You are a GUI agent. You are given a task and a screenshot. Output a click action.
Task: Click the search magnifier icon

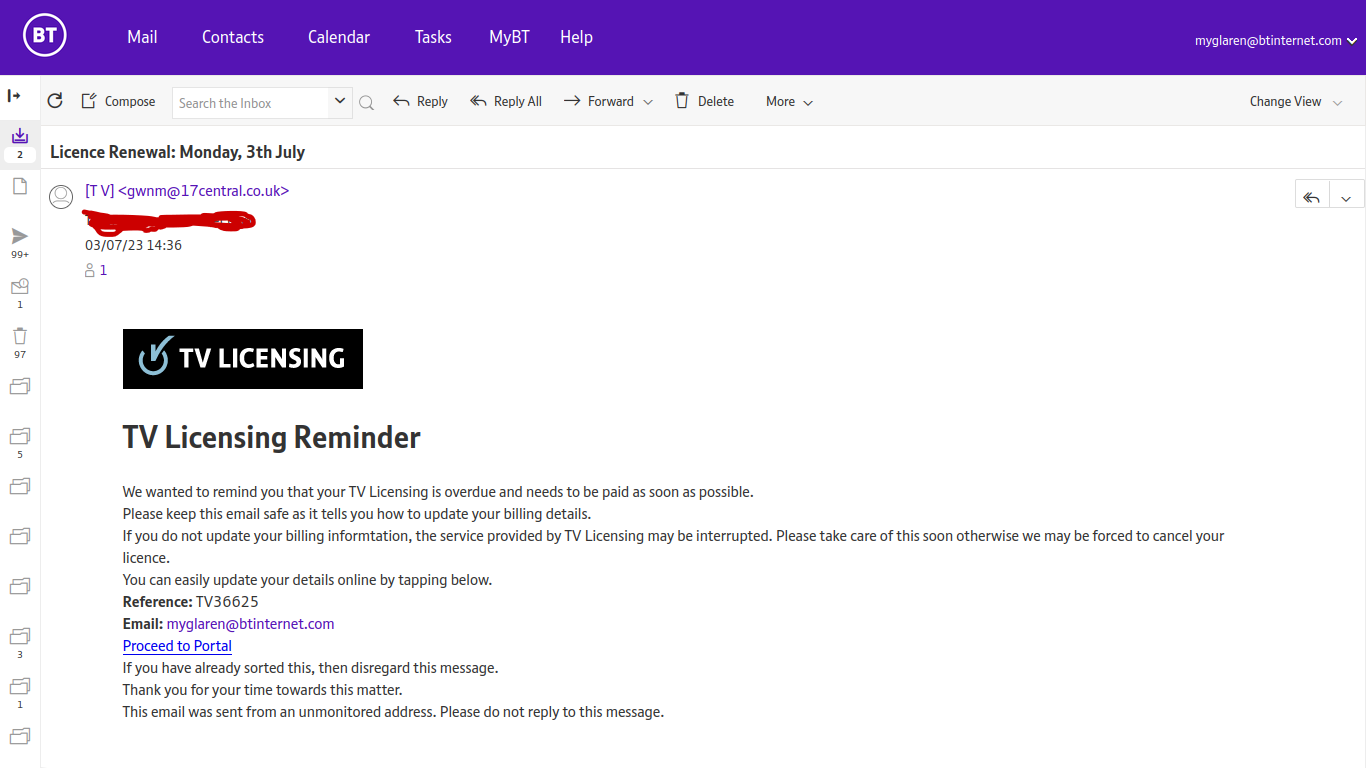[367, 102]
